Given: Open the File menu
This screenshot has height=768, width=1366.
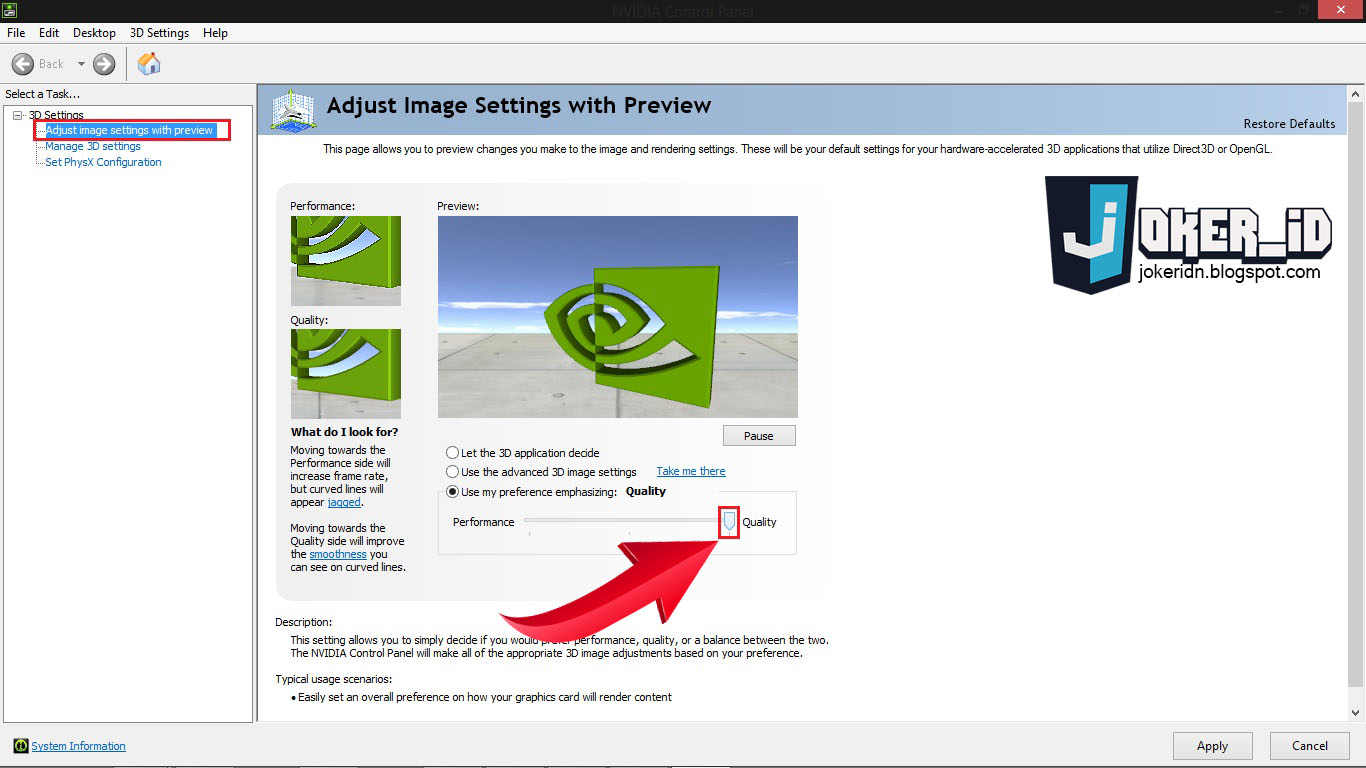Looking at the screenshot, I should 16,33.
